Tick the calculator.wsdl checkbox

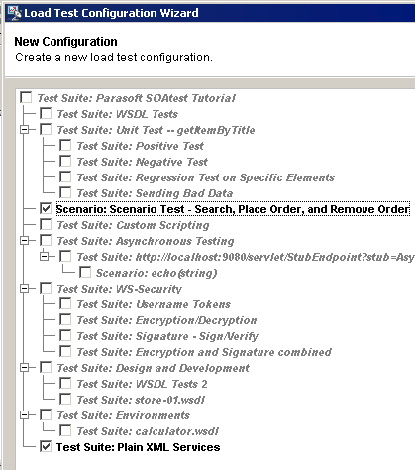tap(65, 430)
